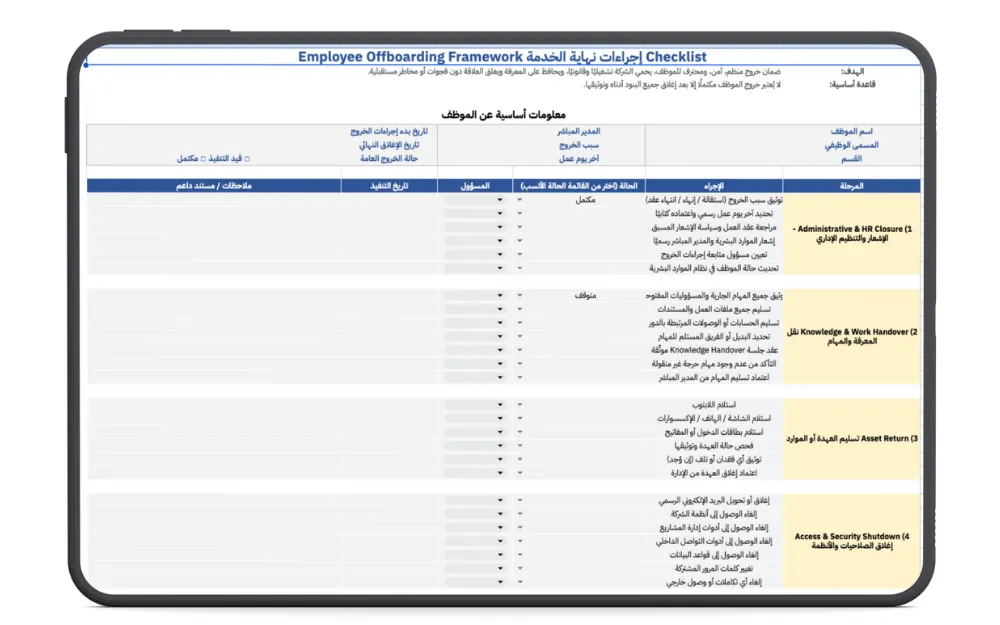This screenshot has height=625, width=1000.
Task: Click the القسم field label
Action: [x=851, y=159]
